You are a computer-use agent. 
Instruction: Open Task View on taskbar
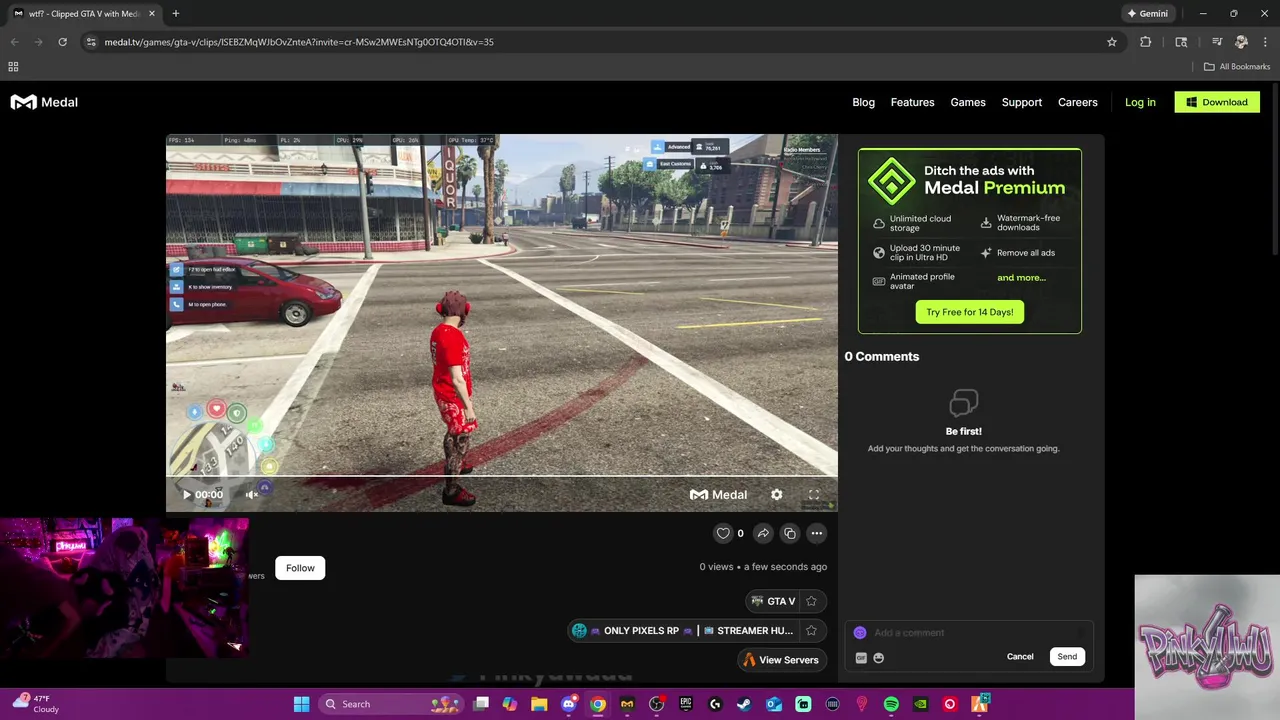click(481, 704)
